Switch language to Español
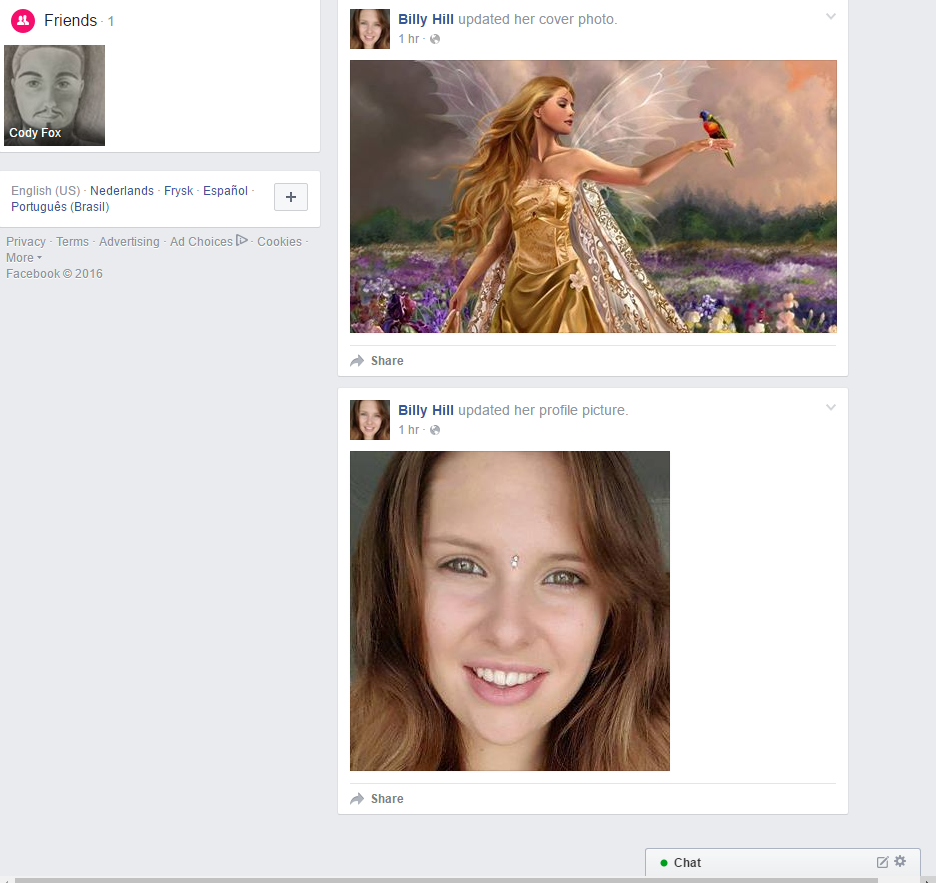Screen dimensions: 936x883 tap(225, 190)
